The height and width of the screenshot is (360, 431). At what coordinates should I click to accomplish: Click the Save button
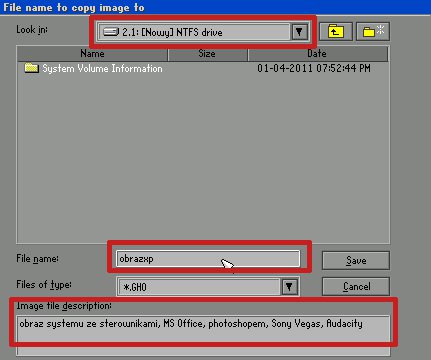pos(356,260)
